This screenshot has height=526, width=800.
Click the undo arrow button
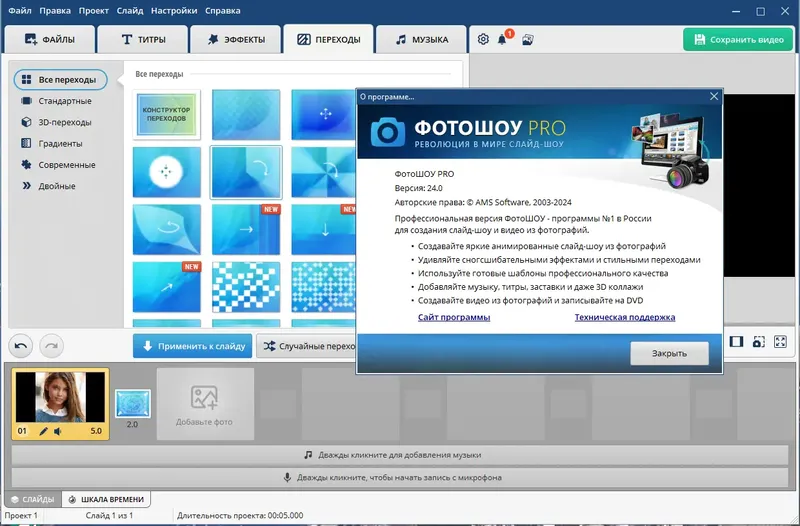coord(20,346)
